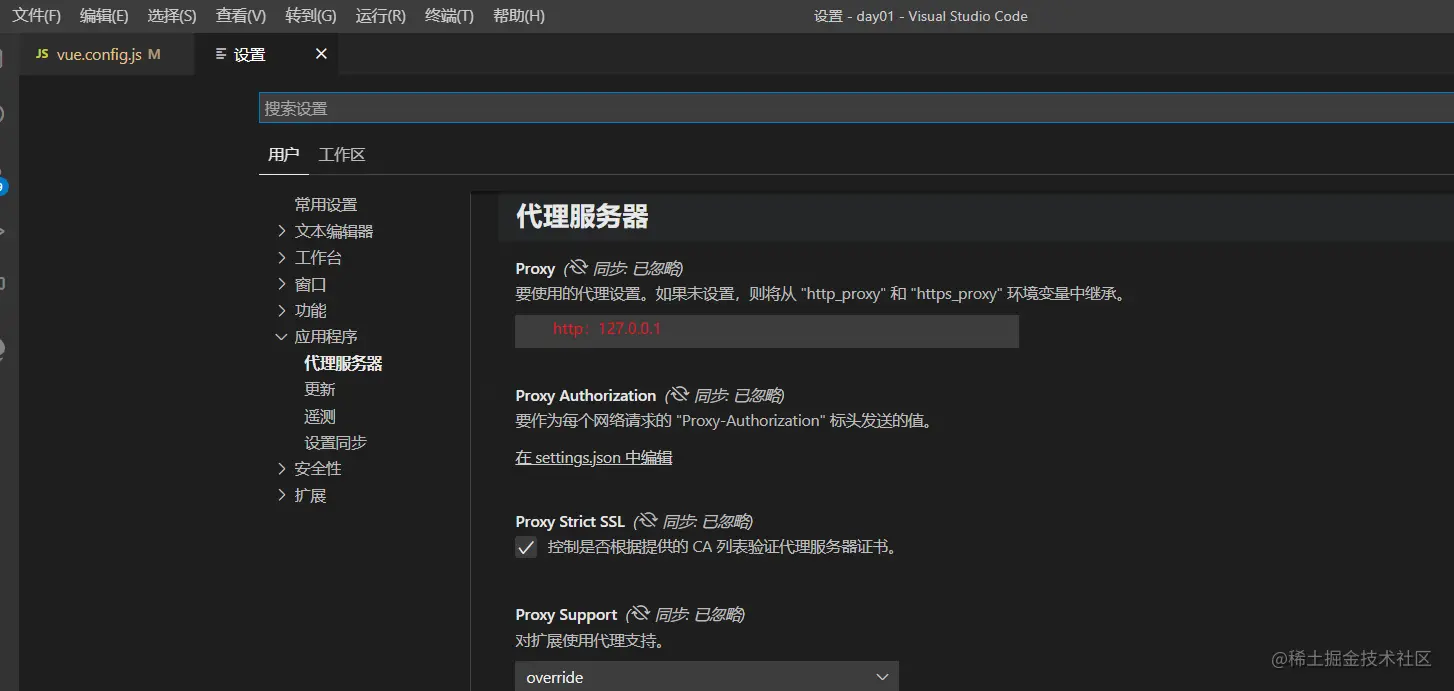Open the 选择(S) menu
The image size is (1454, 691).
[172, 16]
